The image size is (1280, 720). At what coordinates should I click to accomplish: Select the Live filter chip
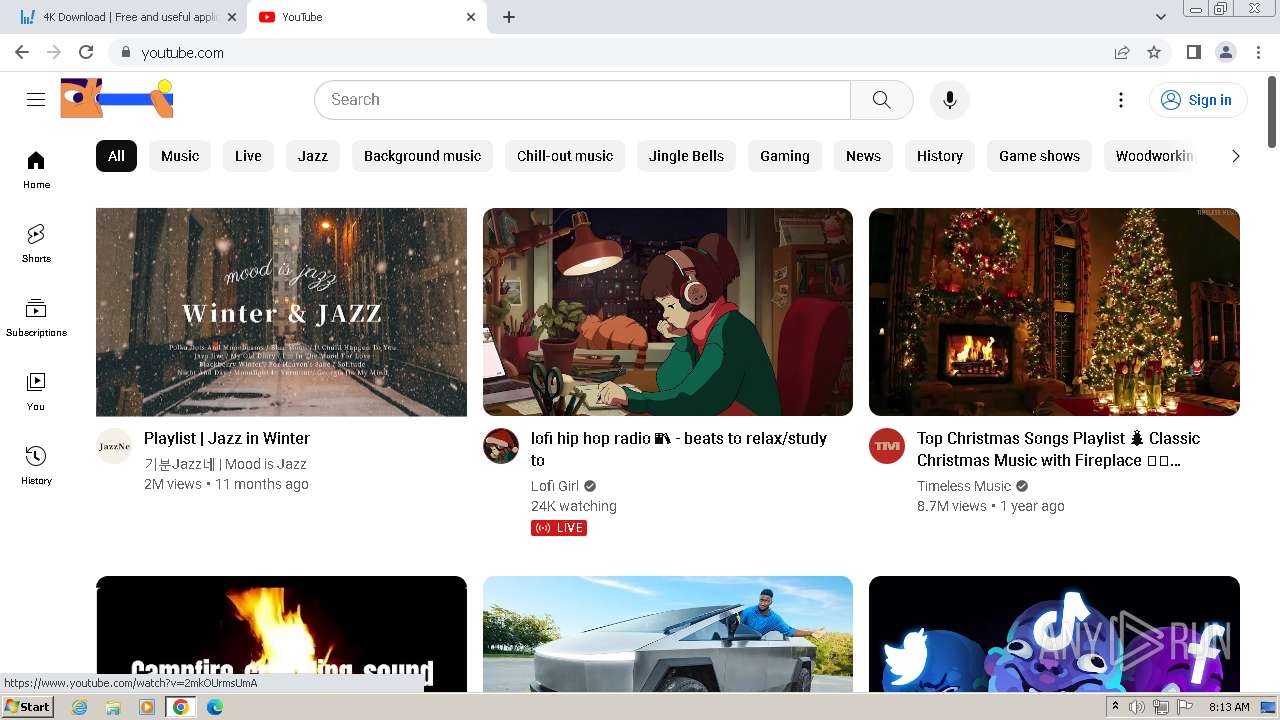point(248,156)
